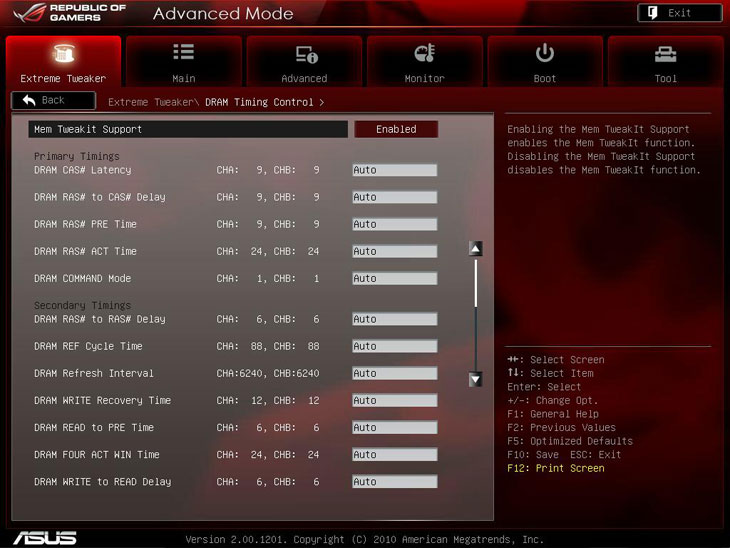Select DRAM WRITE Recovery Time Auto field

[394, 400]
